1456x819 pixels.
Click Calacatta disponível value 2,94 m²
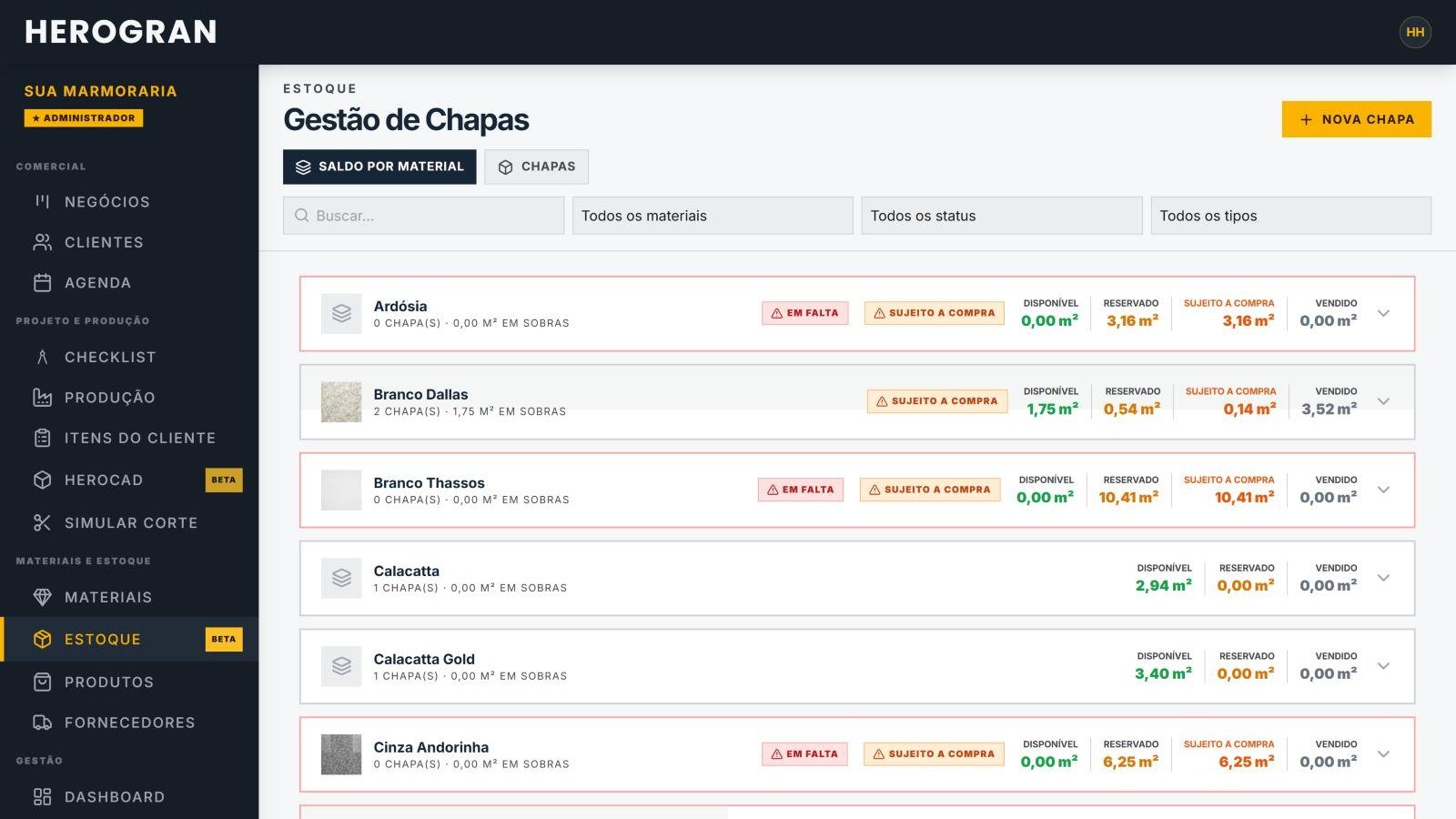click(x=1163, y=586)
